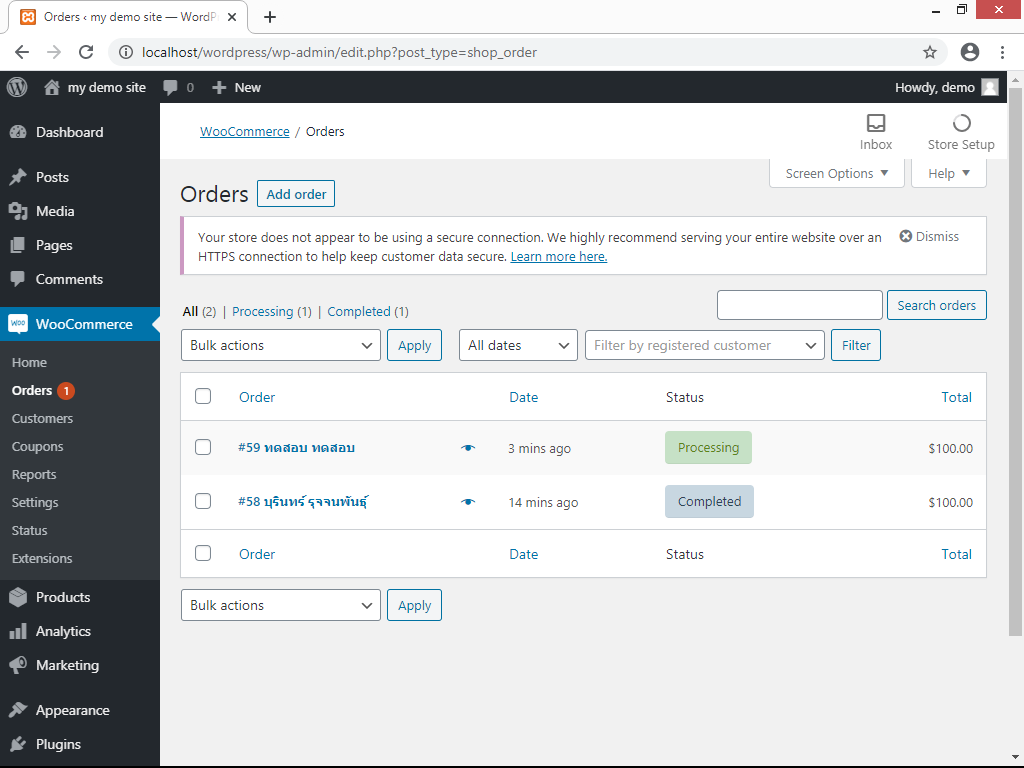Image resolution: width=1024 pixels, height=768 pixels.
Task: Open top Bulk actions dropdown
Action: (x=281, y=345)
